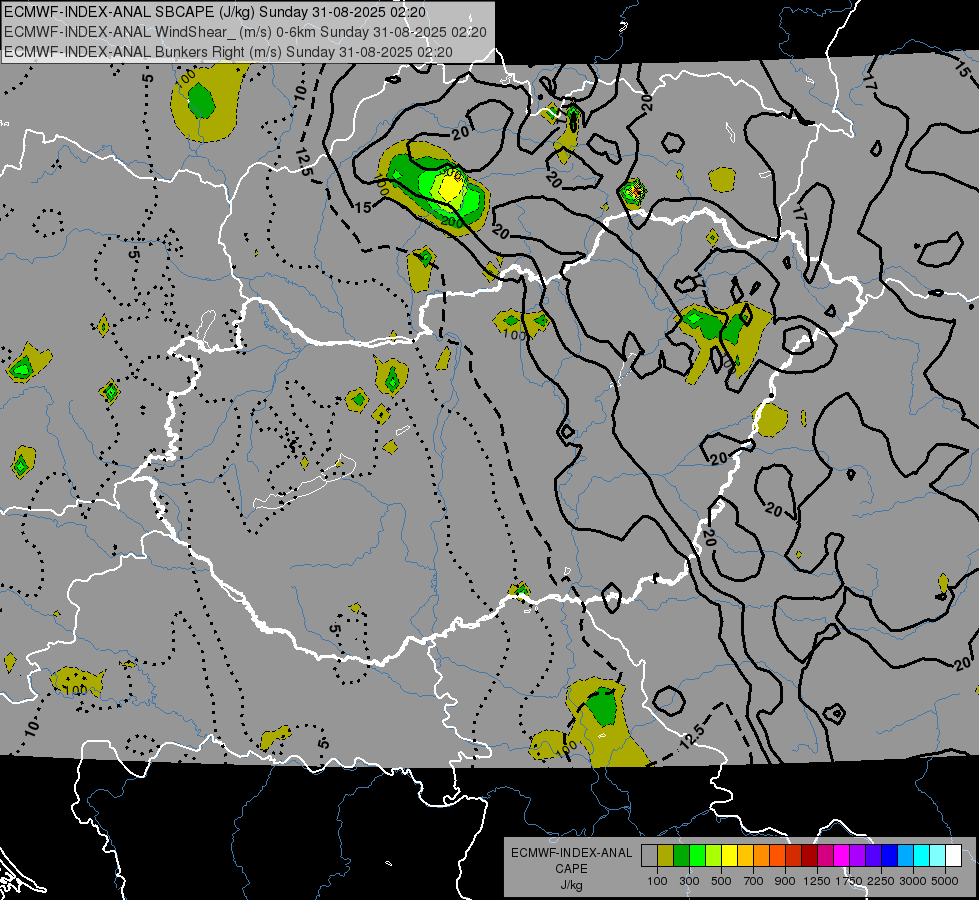This screenshot has width=979, height=900.
Task: Click the legend tick label 700
Action: (754, 881)
